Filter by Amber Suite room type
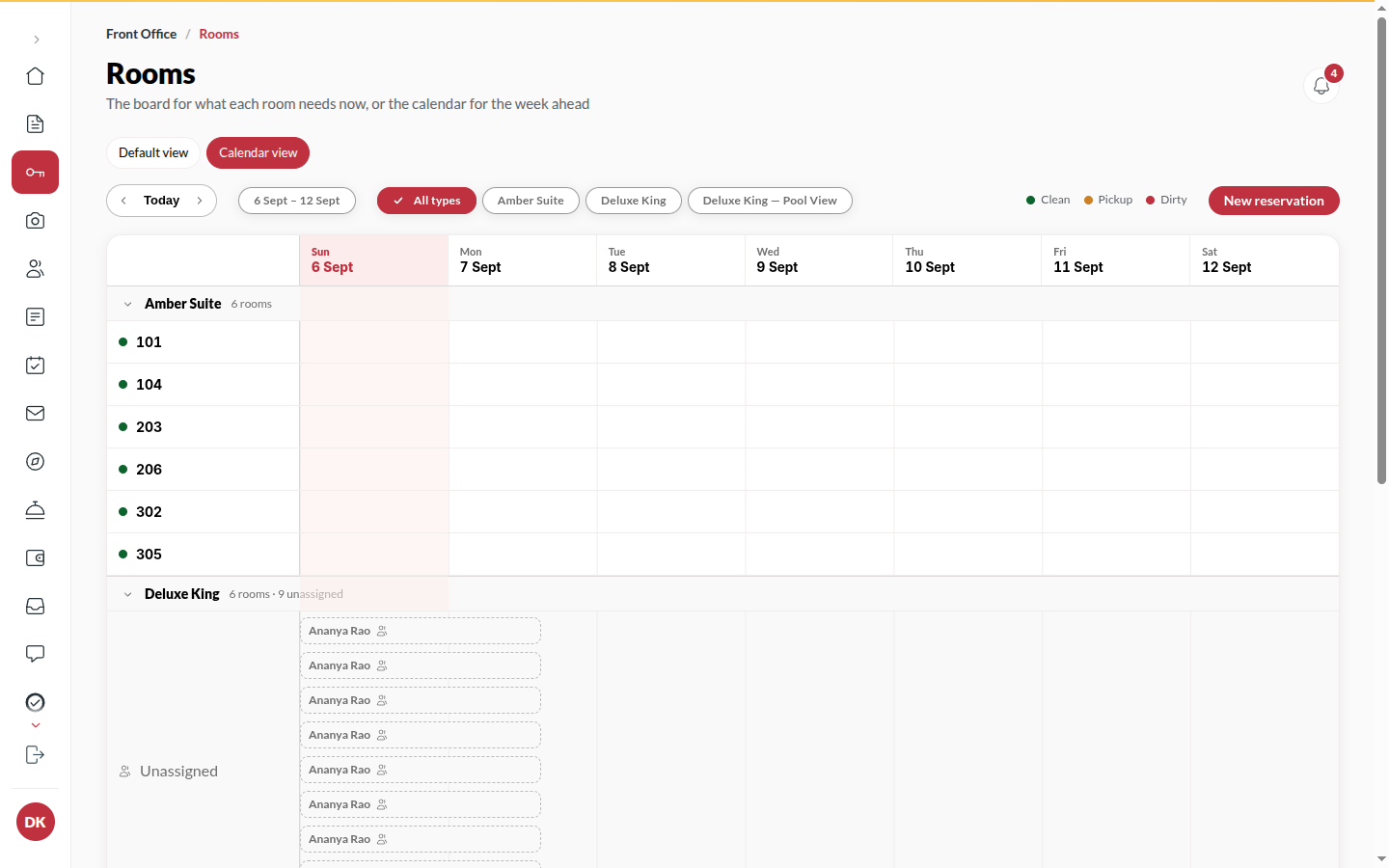 [531, 201]
